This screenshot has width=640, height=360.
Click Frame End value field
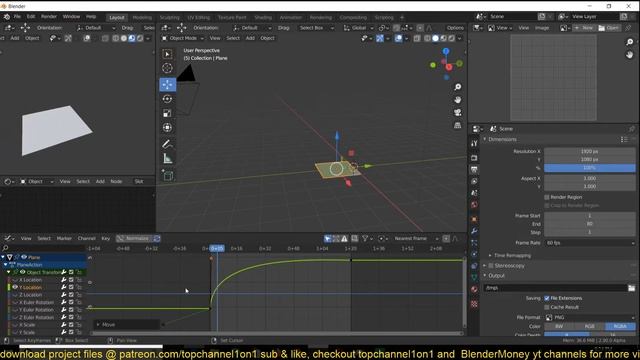pos(590,224)
